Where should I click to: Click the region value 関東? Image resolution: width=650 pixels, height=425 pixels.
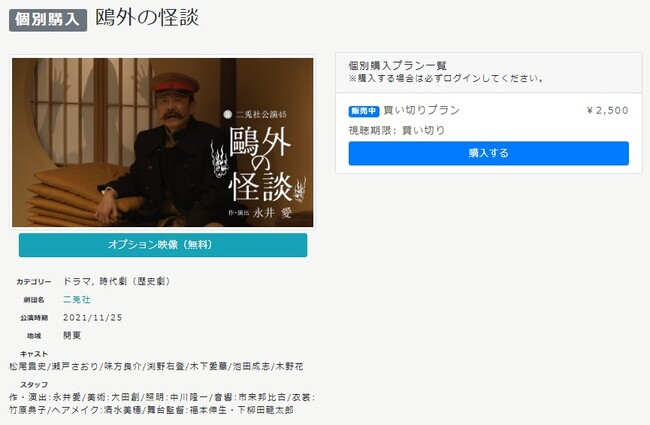coord(72,335)
